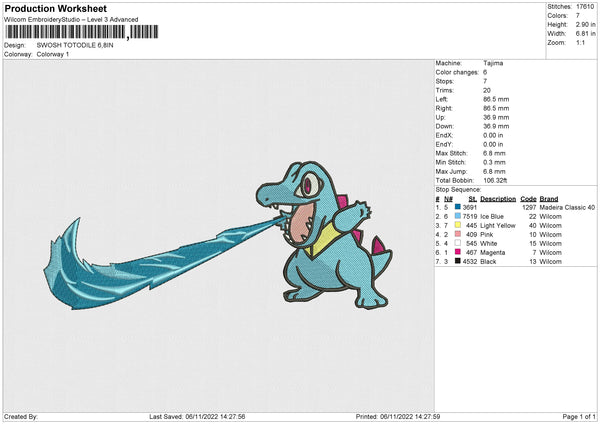The height and width of the screenshot is (424, 600).
Task: Click the blue water swoosh in the design
Action: pos(163,263)
